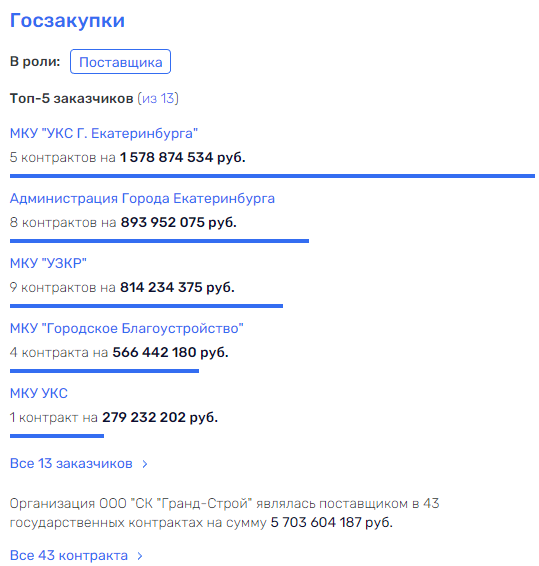Viewport: 539px width, 566px height.
Task: Open МКУ "УКС Г. Екатеринбурга" customer link
Action: coord(104,134)
